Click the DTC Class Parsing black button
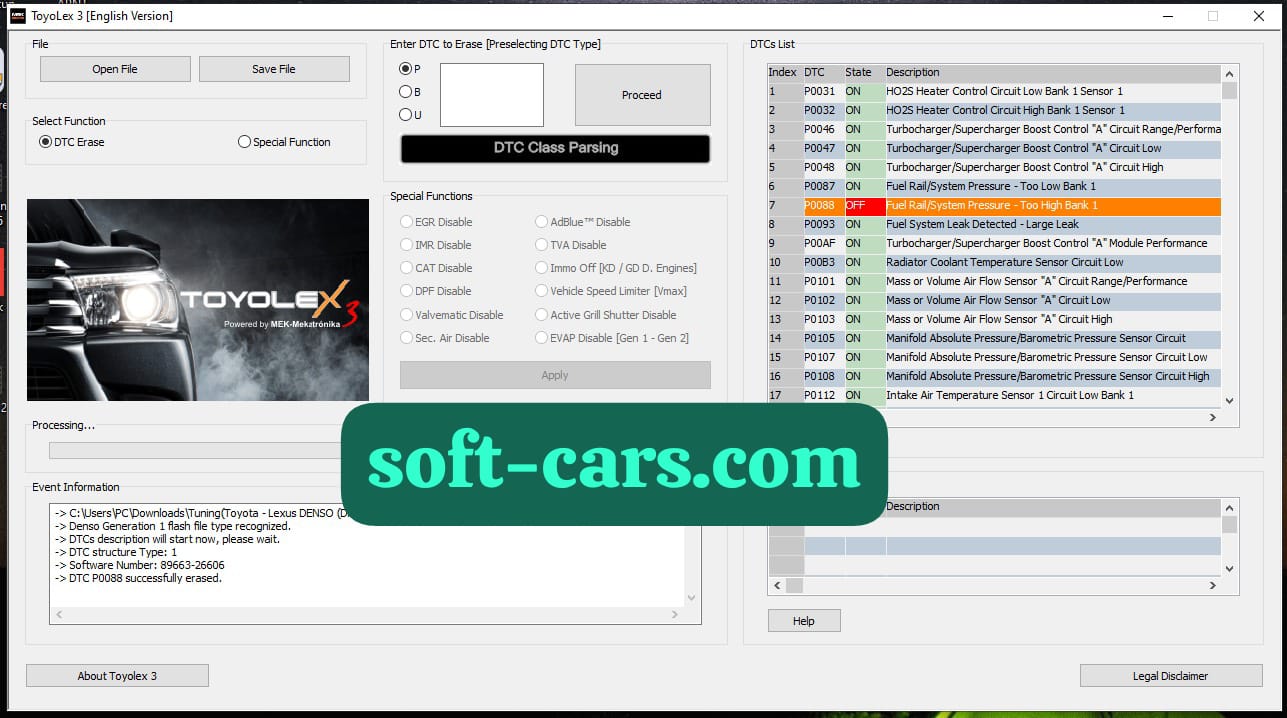Viewport: 1287px width, 718px height. coord(556,148)
